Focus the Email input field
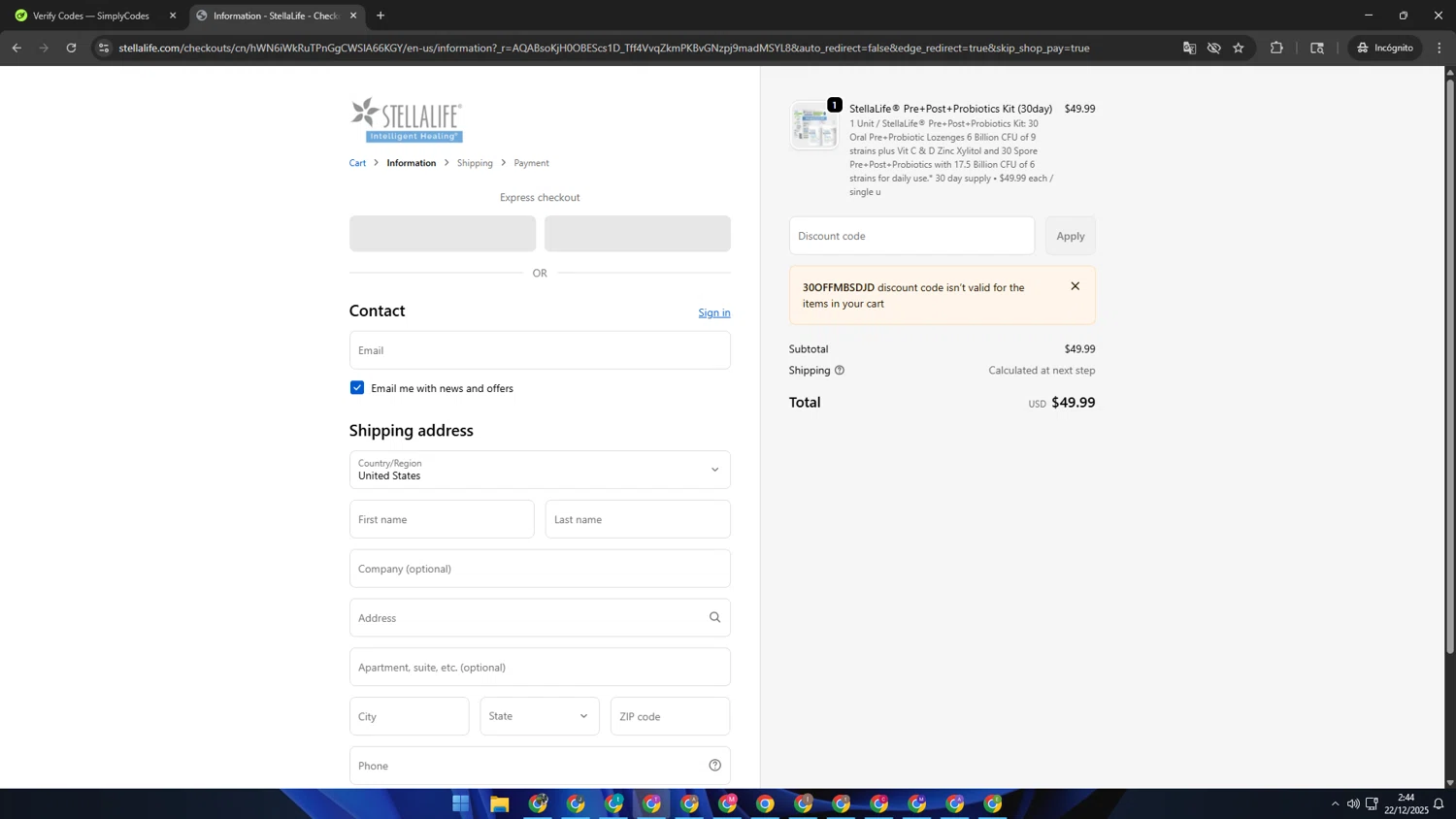This screenshot has height=819, width=1456. point(540,350)
